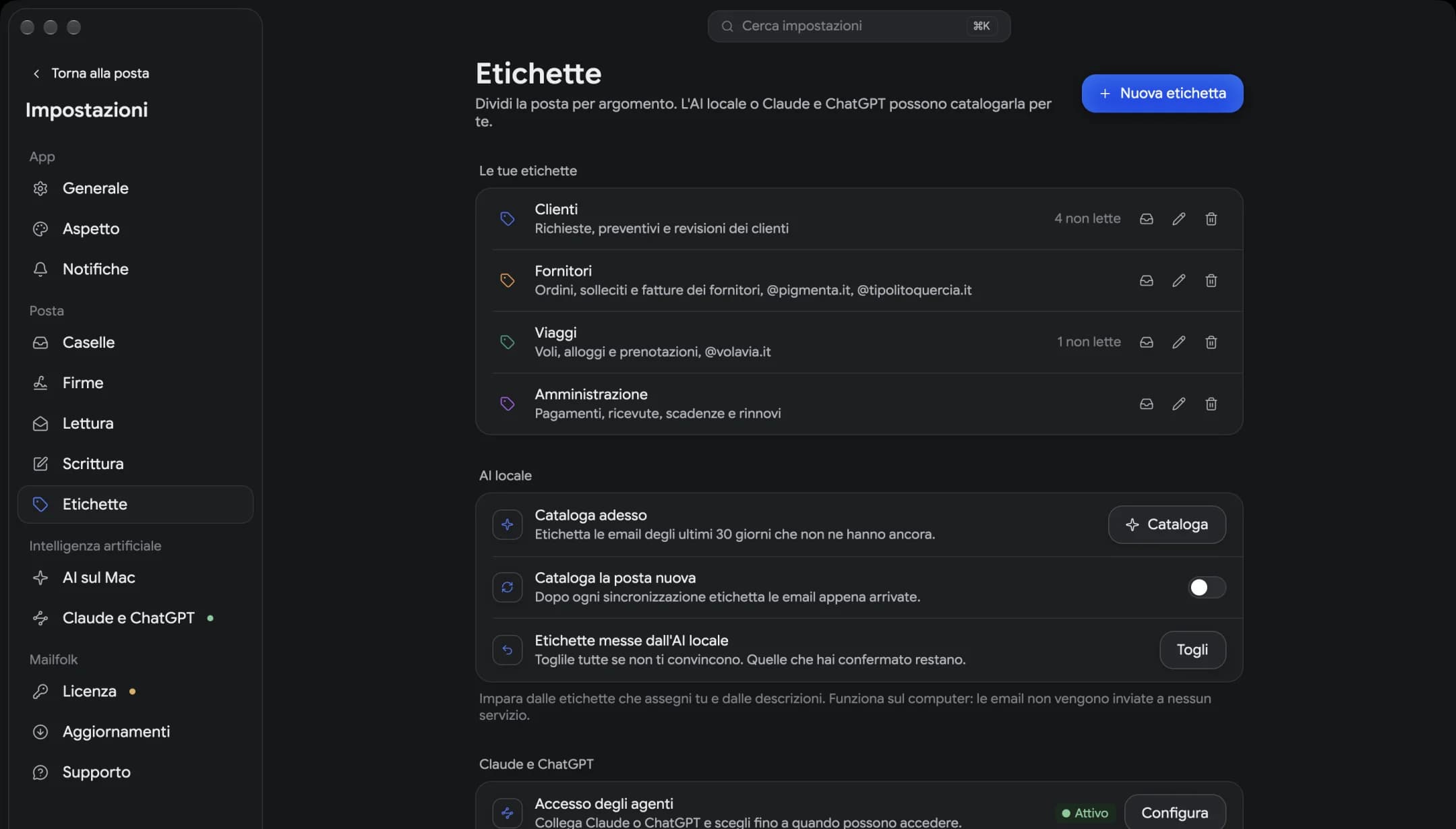The width and height of the screenshot is (1456, 829).
Task: Open Licenza settings page
Action: (135, 692)
